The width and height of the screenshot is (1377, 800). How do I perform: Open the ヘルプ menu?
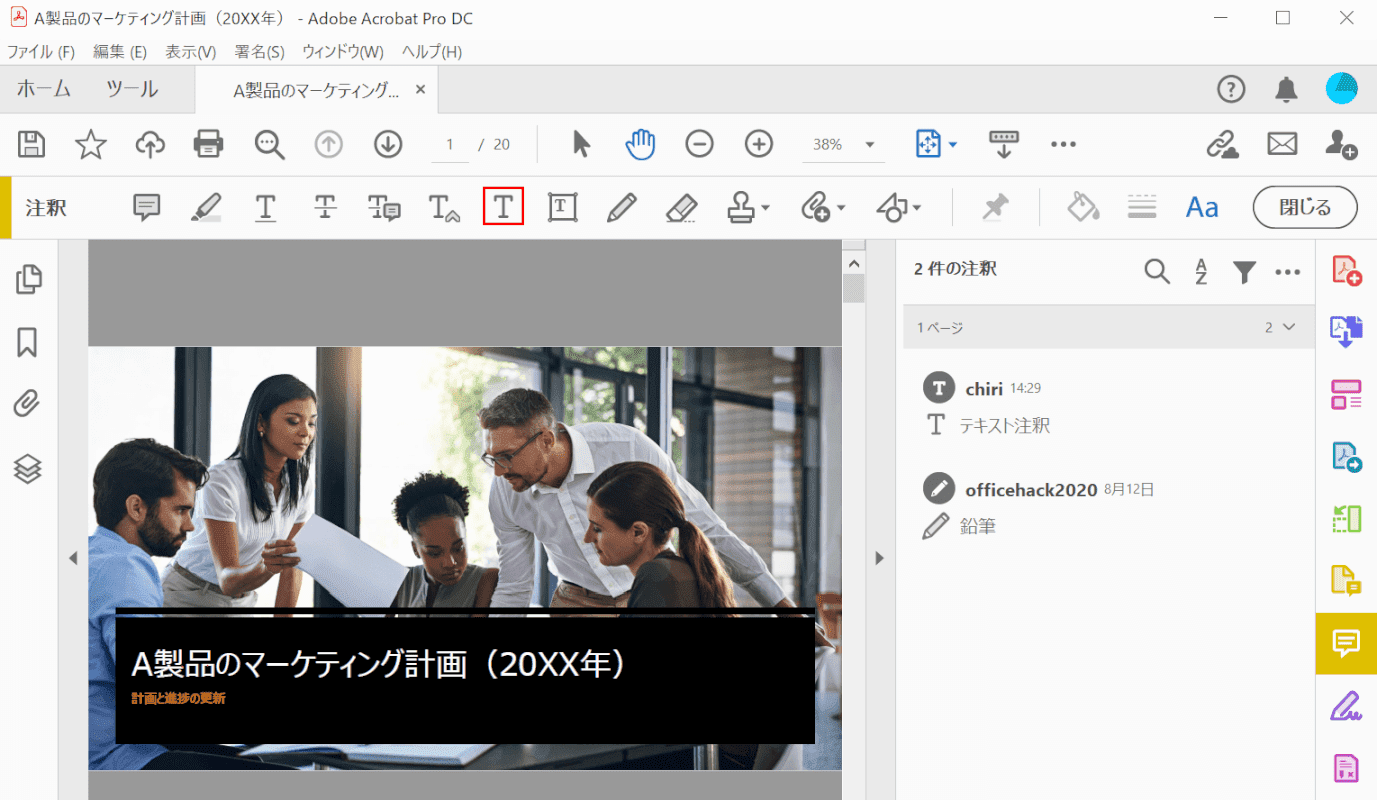pos(432,52)
